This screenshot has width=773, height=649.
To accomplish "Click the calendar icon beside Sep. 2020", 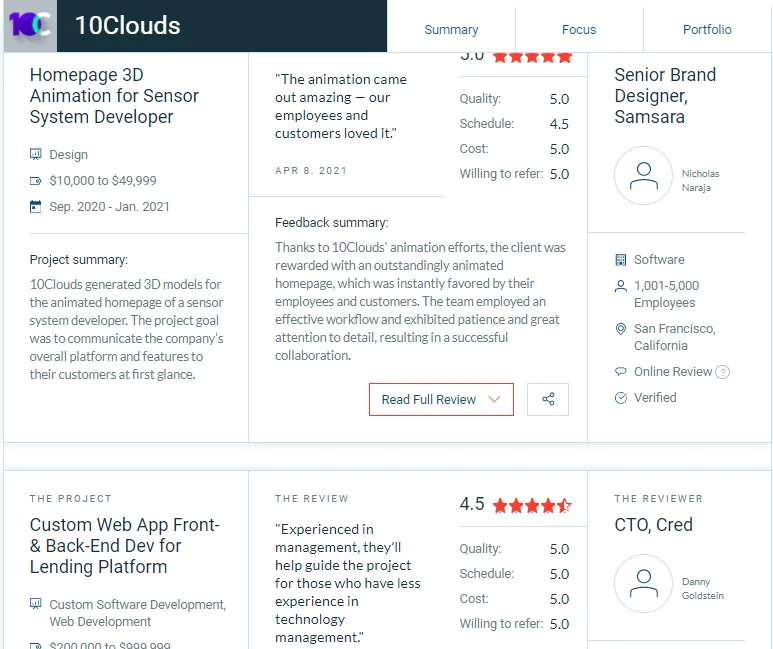I will point(35,207).
